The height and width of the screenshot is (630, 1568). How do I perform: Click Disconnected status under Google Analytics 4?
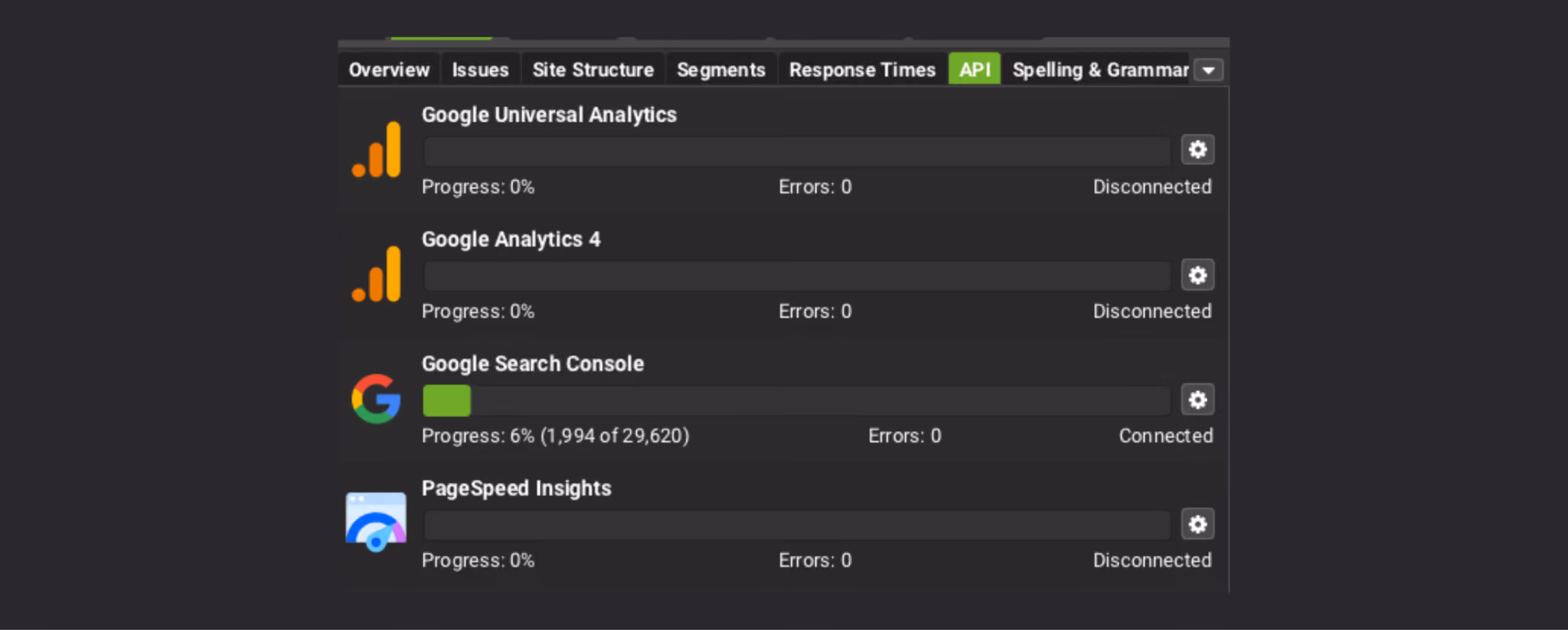[x=1152, y=312]
